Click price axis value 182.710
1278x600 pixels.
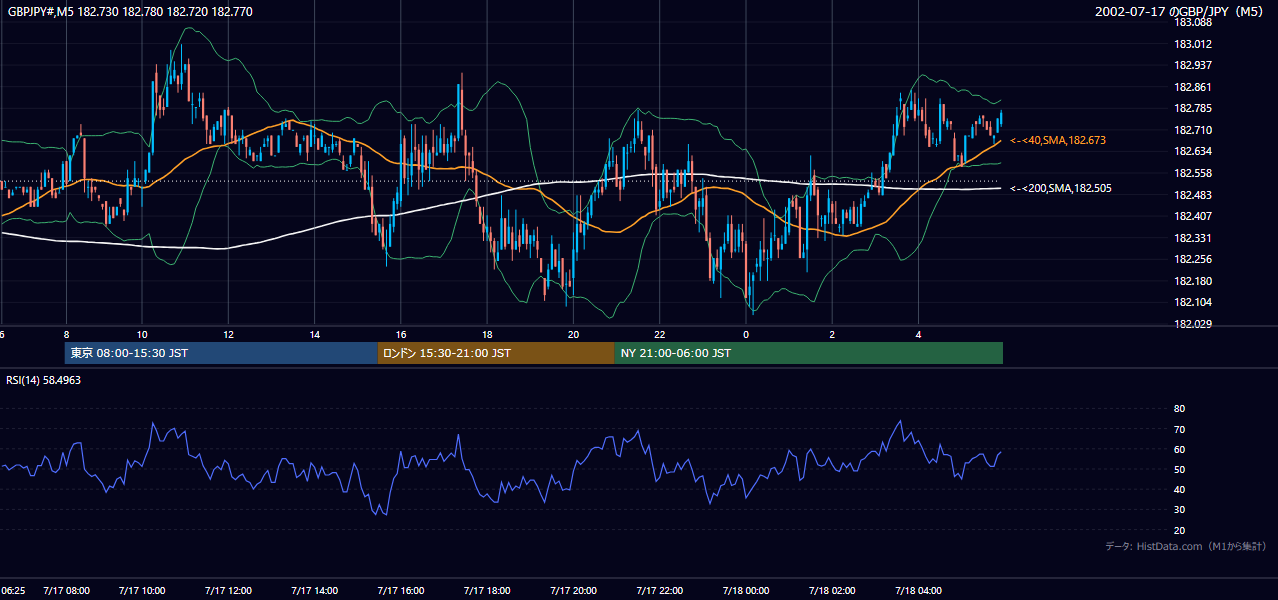pyautogui.click(x=1193, y=130)
